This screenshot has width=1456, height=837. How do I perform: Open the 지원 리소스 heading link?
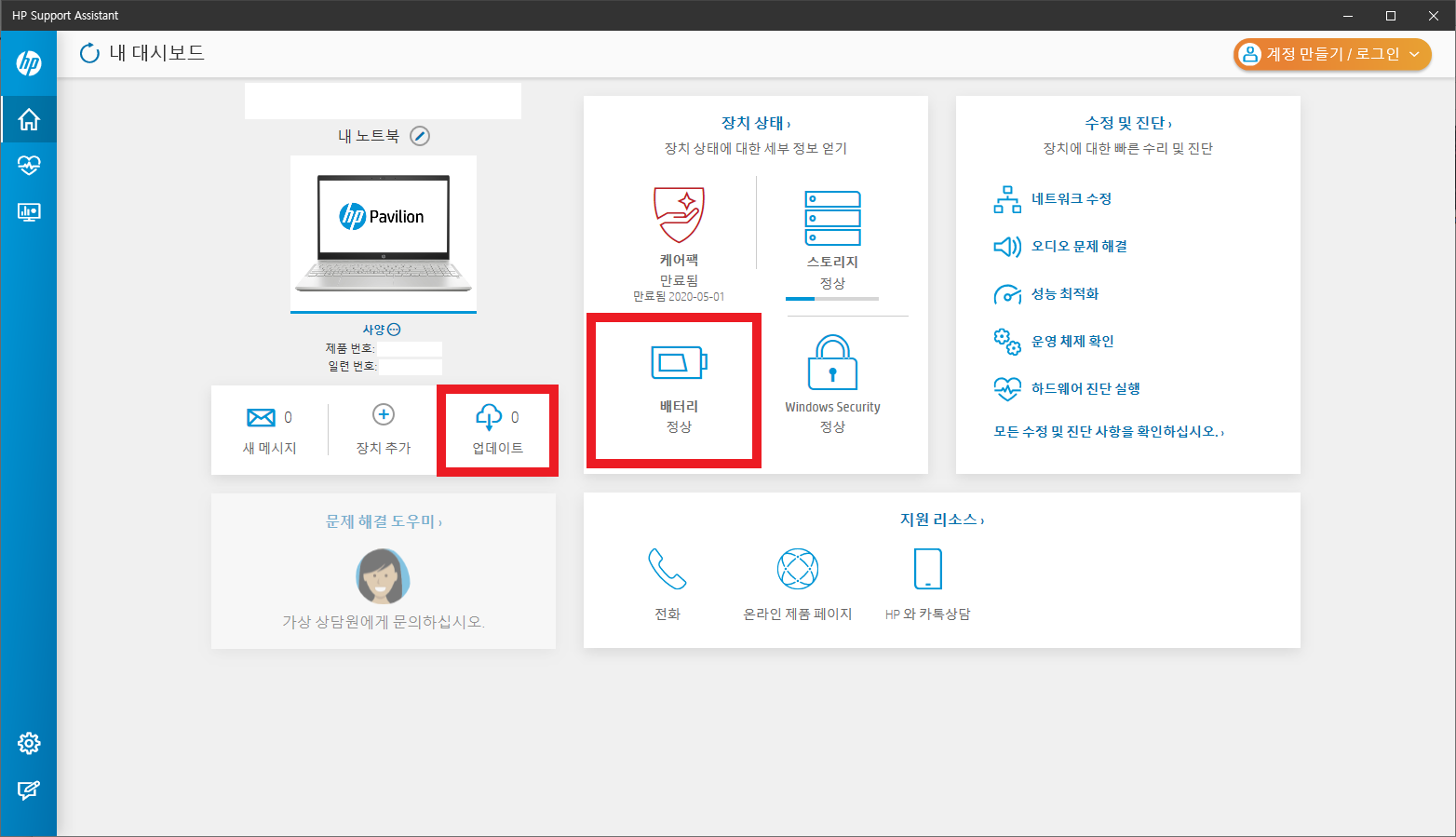coord(942,520)
